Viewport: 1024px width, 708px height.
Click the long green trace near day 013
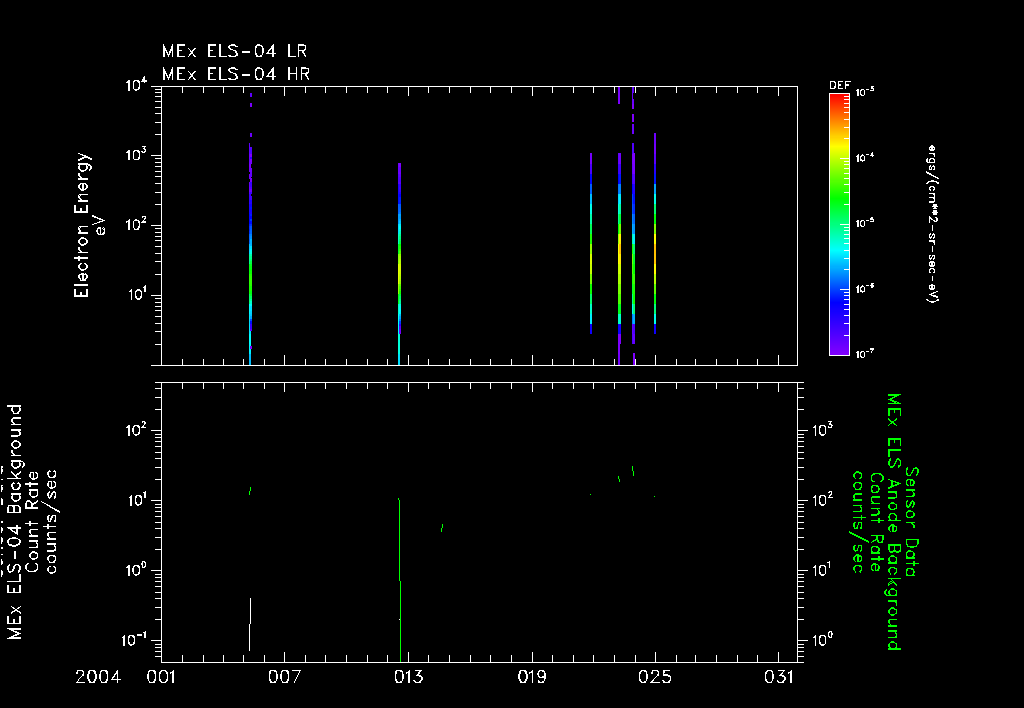coord(400,580)
